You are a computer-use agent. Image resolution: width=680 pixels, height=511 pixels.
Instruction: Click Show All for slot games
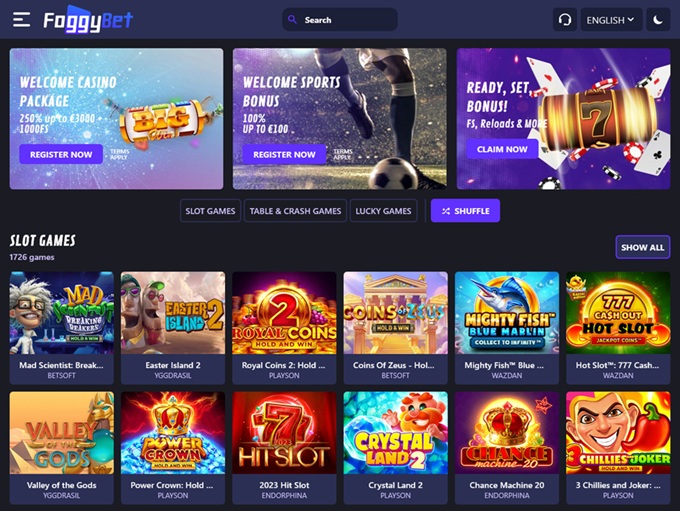click(643, 247)
